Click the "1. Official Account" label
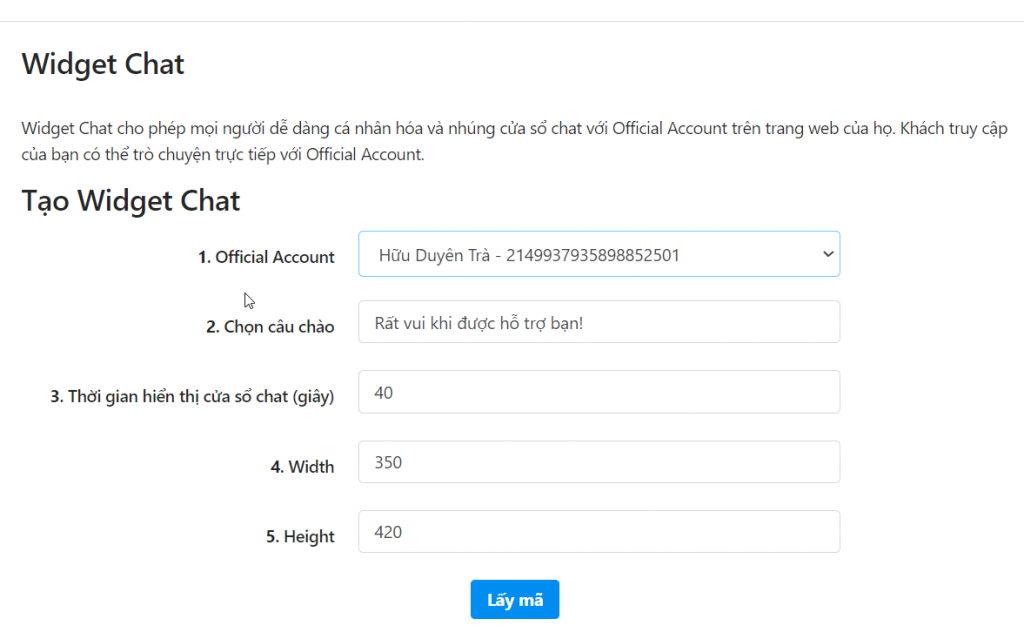1024x639 pixels. pos(266,257)
